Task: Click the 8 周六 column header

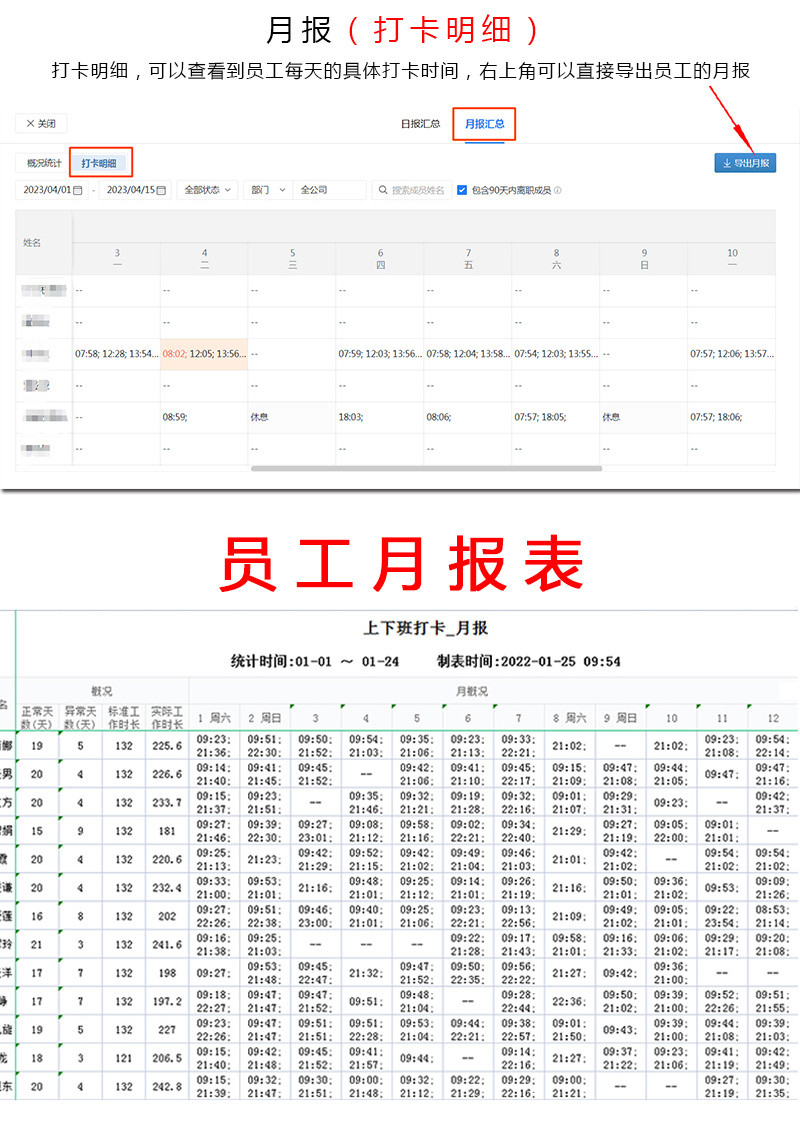Action: pyautogui.click(x=569, y=718)
